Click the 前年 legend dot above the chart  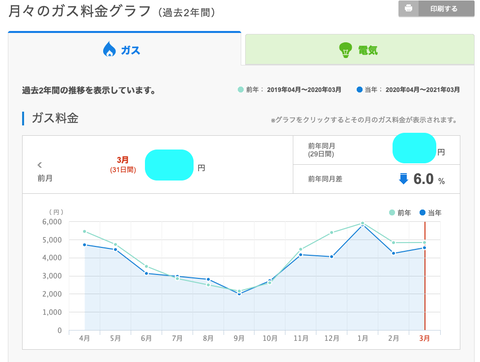(x=392, y=213)
